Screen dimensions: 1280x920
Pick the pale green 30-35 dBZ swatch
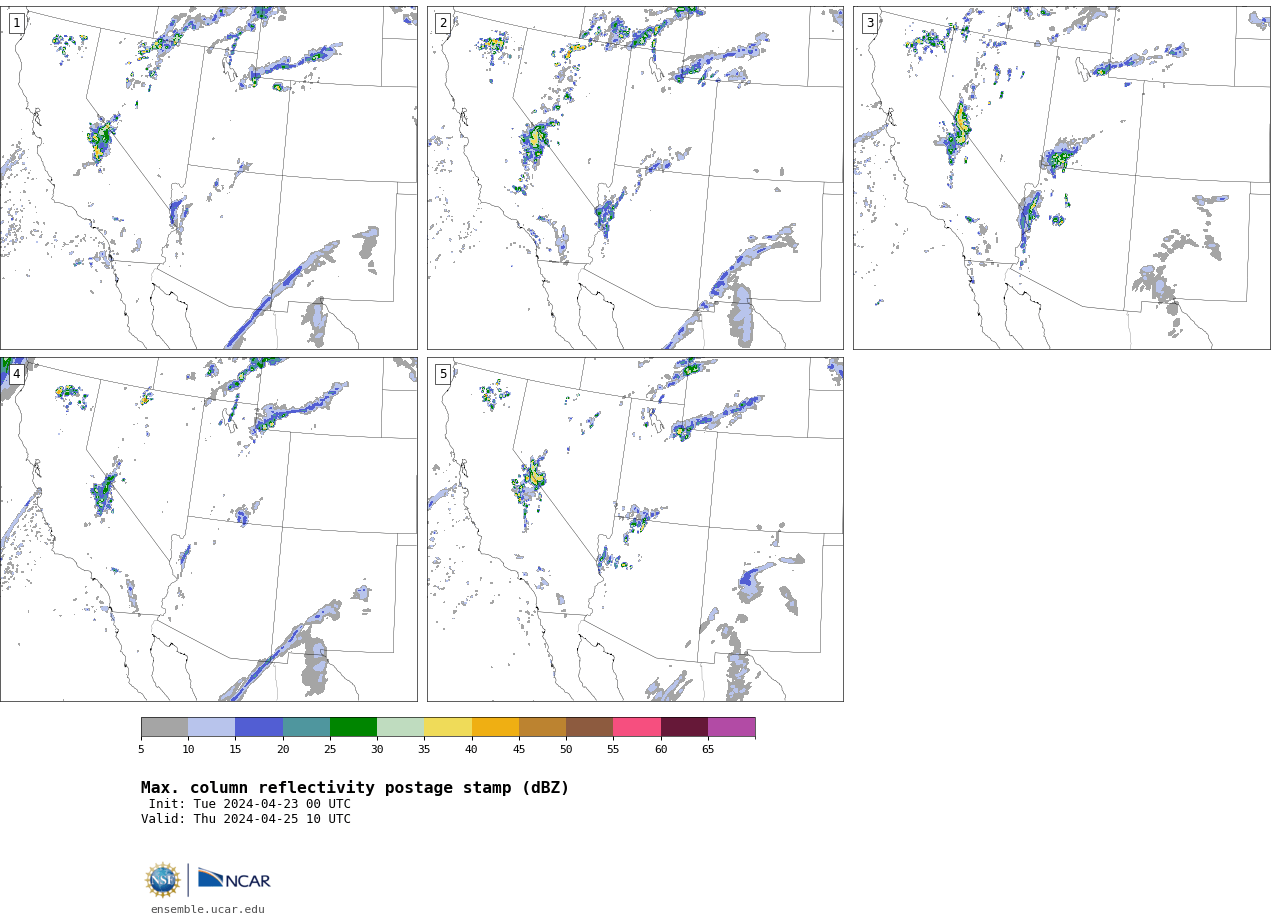[401, 727]
